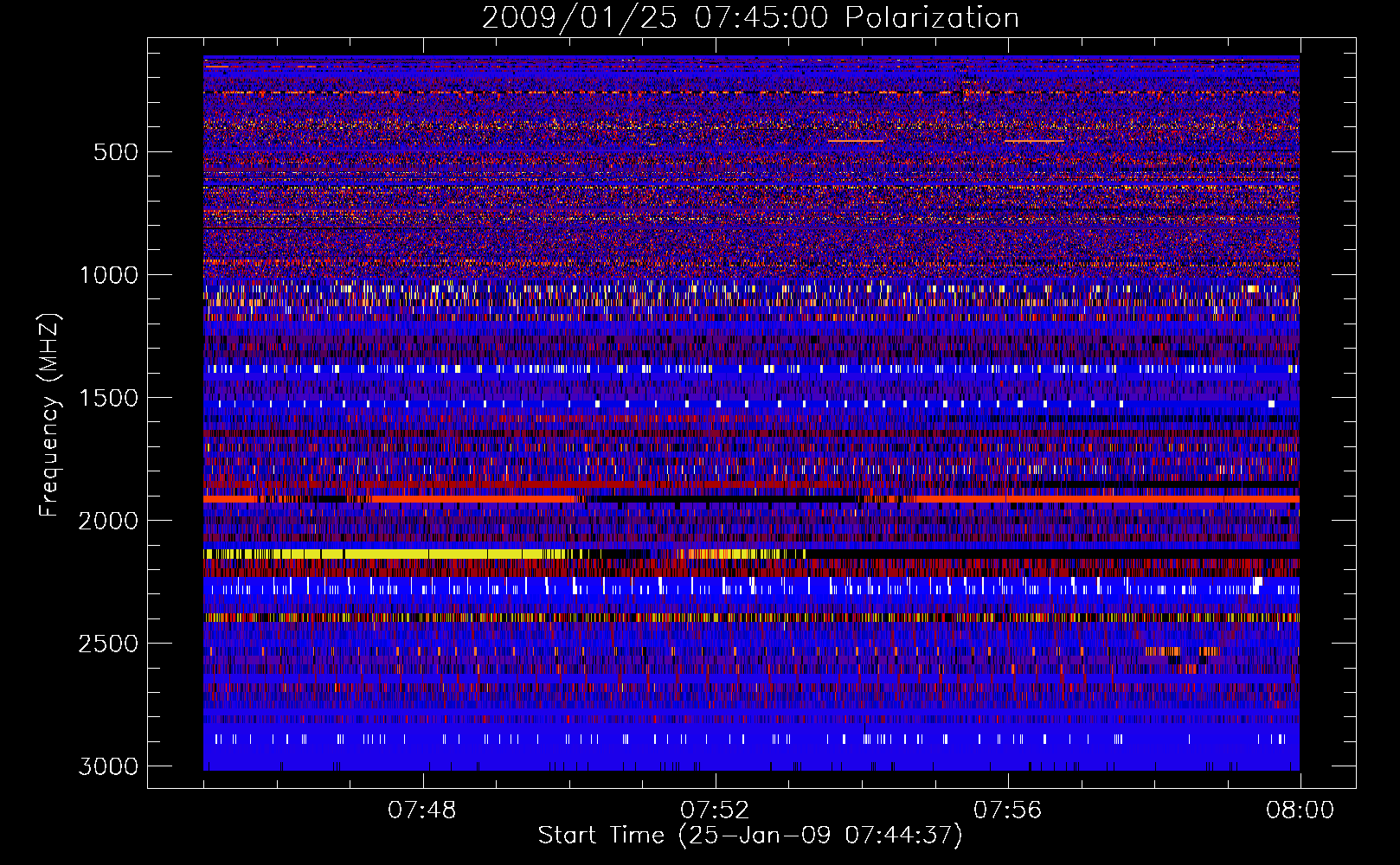Click the plot title '2009/01/25 07:45:00 Polarization'
The width and height of the screenshot is (1400, 865).
750,17
